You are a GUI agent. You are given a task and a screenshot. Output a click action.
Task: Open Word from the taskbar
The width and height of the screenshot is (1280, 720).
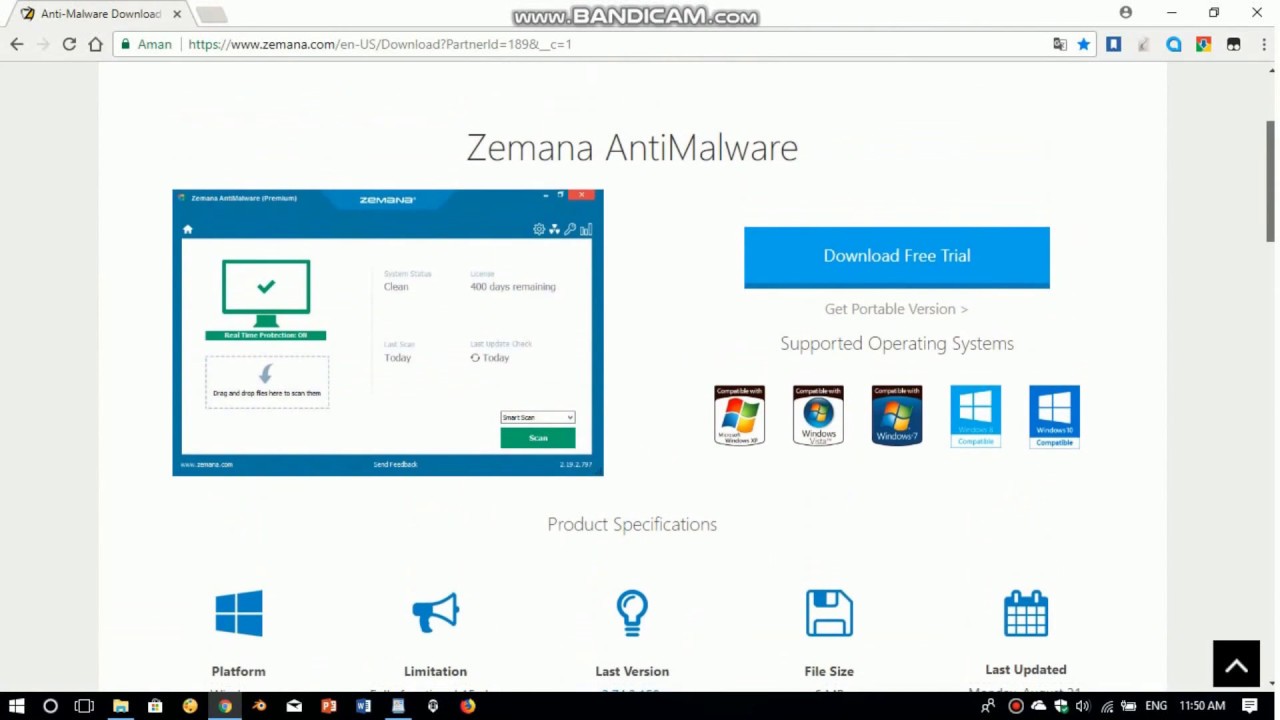tap(363, 706)
